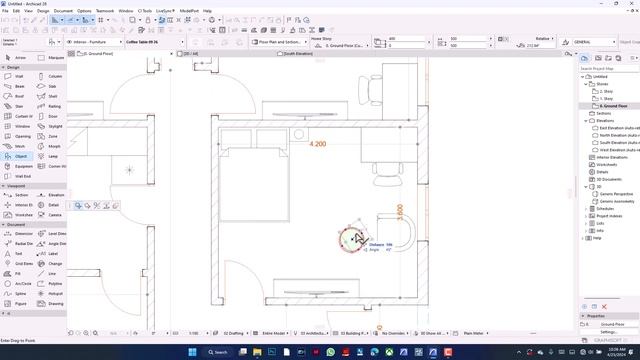Select the Column tool
The width and height of the screenshot is (640, 360).
click(x=51, y=76)
